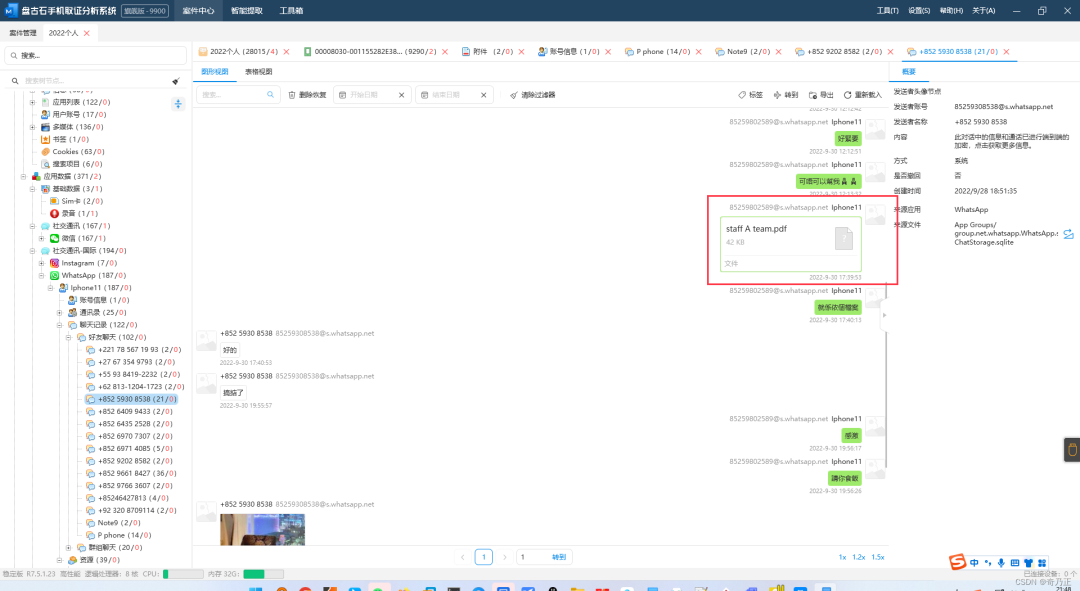Click the 导出 export icon in toolbar
The height and width of the screenshot is (591, 1080).
[813, 95]
